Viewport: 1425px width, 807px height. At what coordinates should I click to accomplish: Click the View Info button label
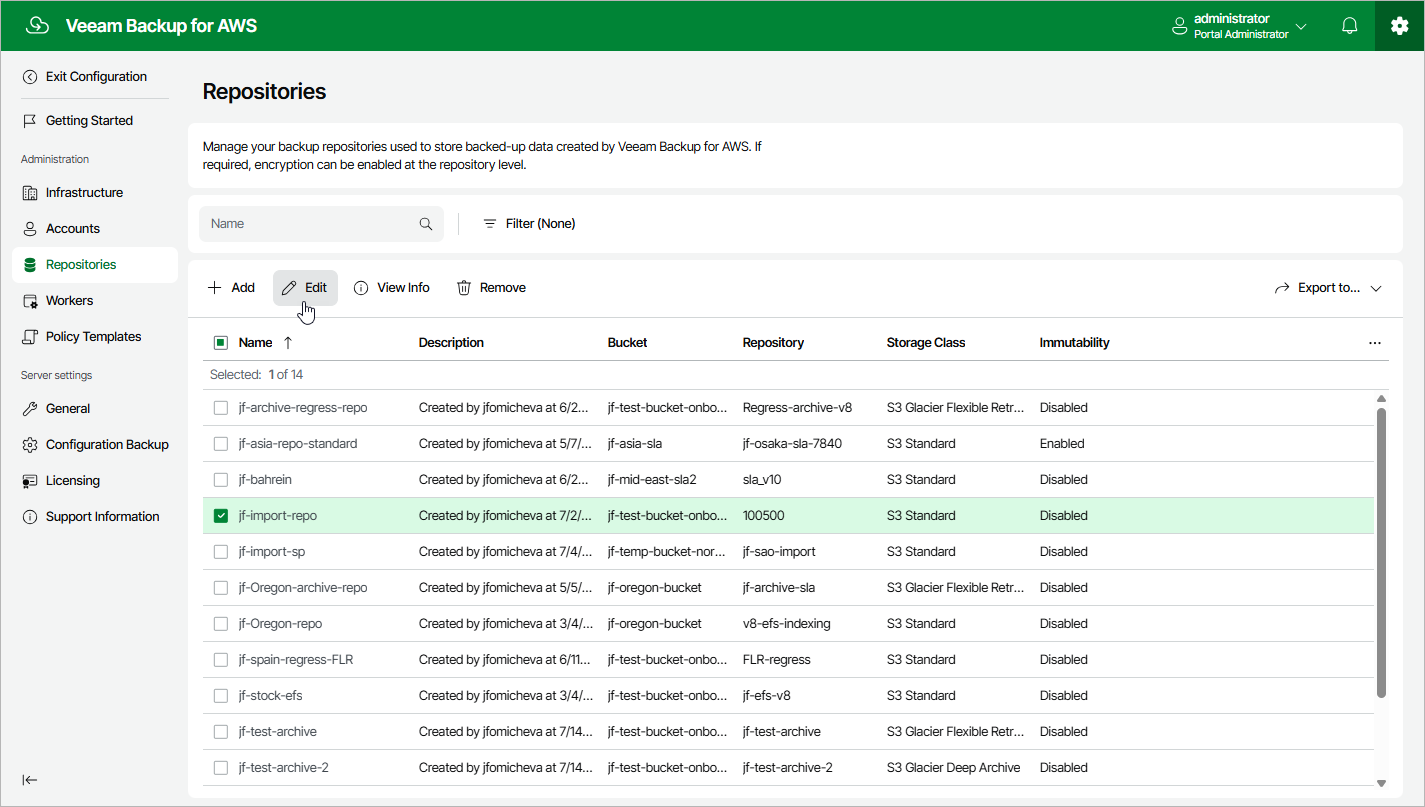click(x=403, y=288)
